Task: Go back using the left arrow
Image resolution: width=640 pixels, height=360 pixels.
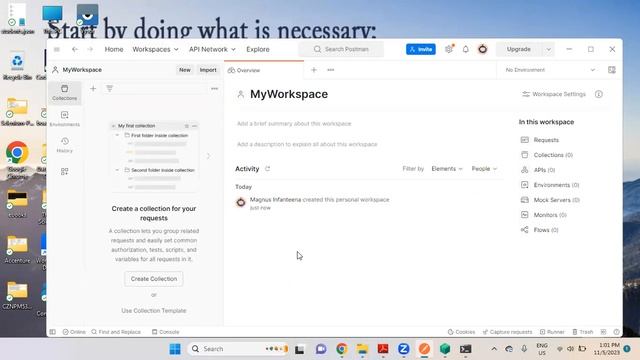Action: (75, 49)
